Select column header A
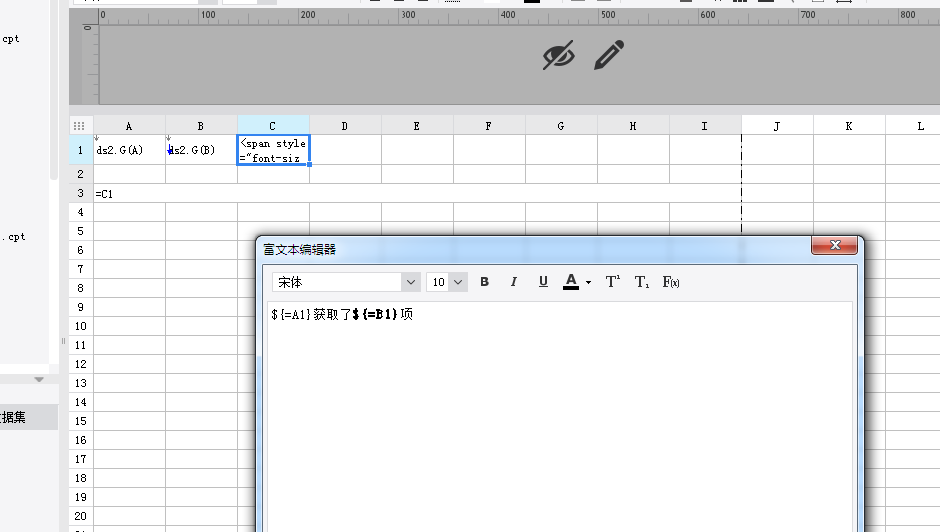 (x=129, y=126)
